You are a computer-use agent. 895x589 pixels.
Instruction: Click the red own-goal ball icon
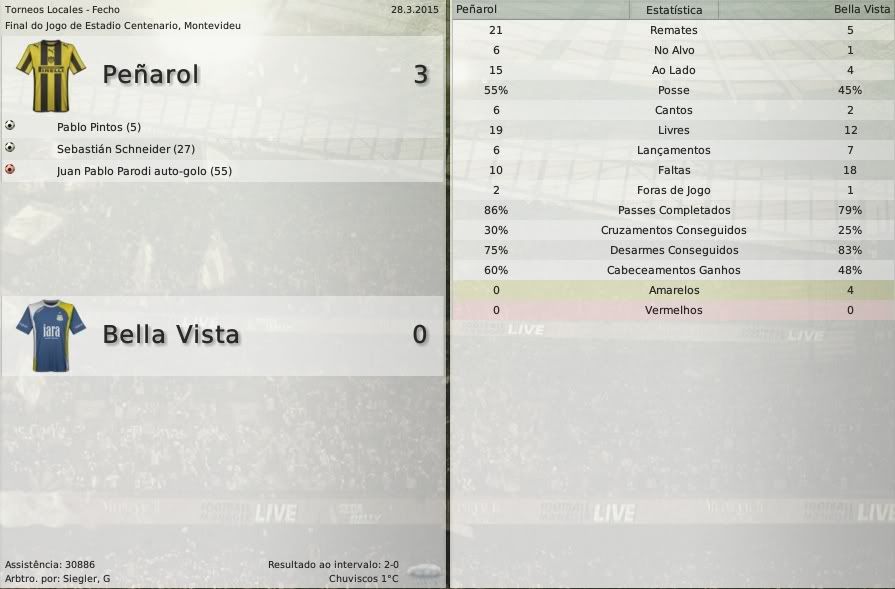[x=10, y=170]
